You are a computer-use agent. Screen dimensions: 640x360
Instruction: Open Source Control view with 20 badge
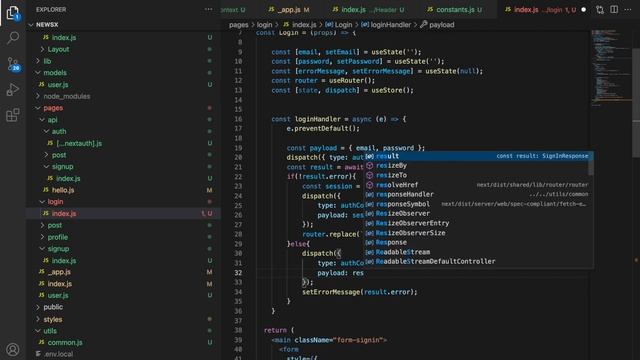coord(13,64)
